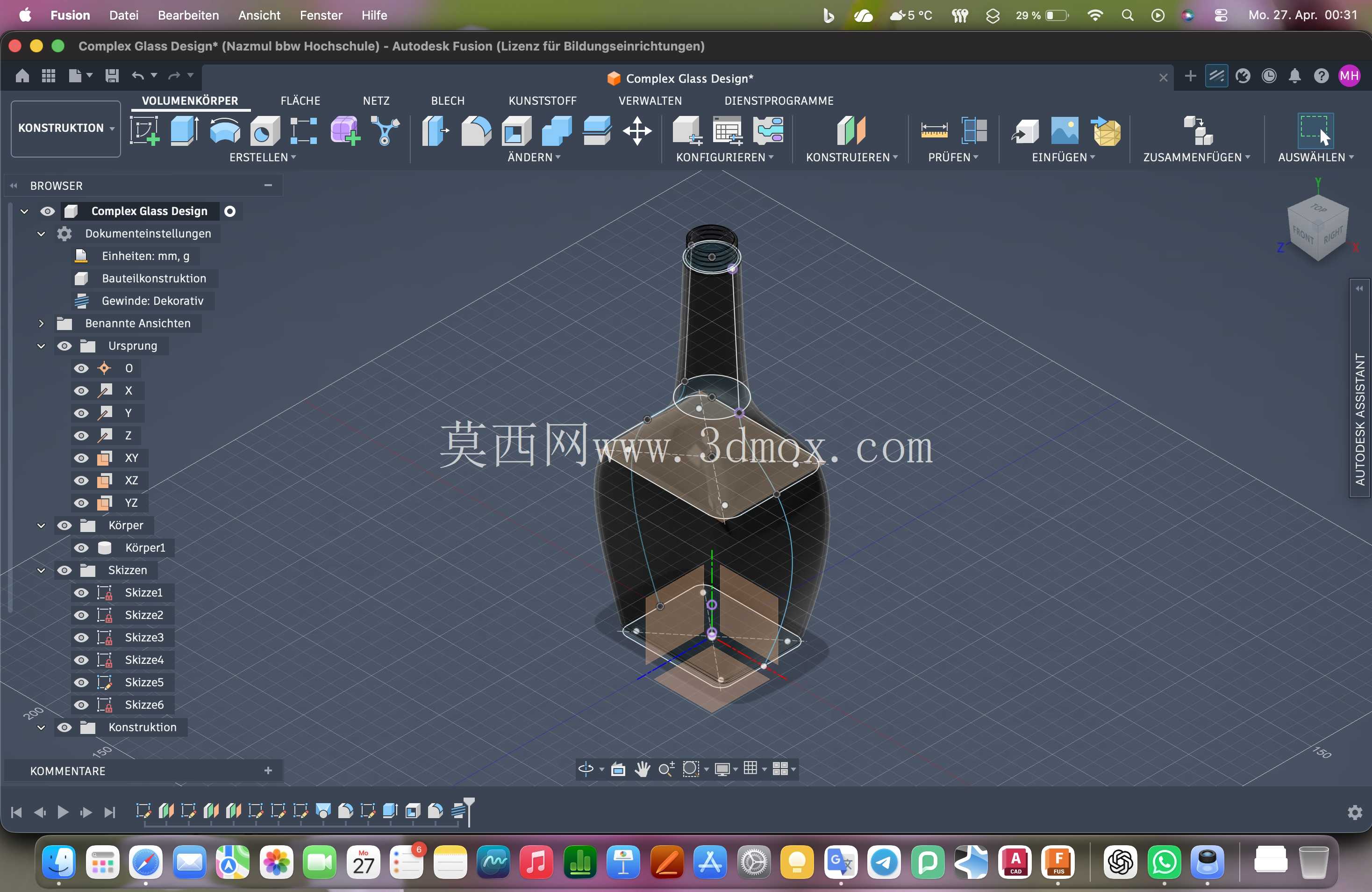Expand the Benannte Ansichten folder
Viewport: 1372px width, 892px height.
pyautogui.click(x=41, y=324)
